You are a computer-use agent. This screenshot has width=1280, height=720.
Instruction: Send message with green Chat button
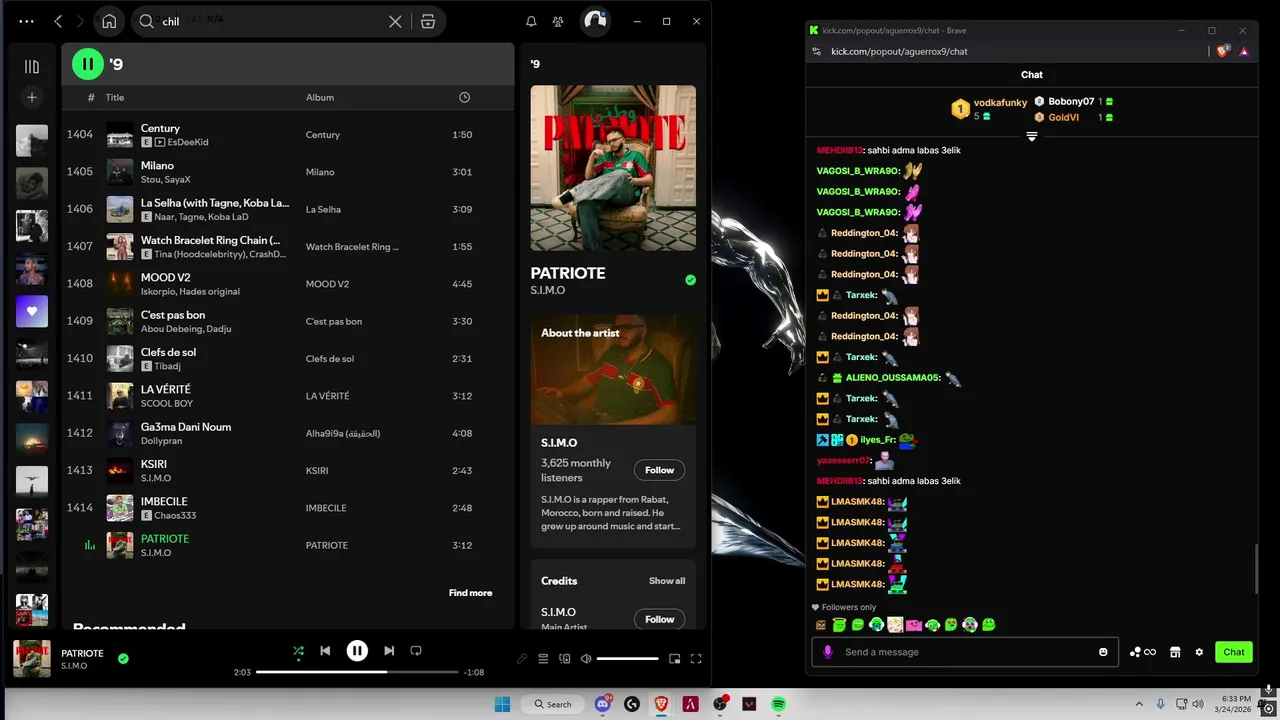pos(1234,652)
